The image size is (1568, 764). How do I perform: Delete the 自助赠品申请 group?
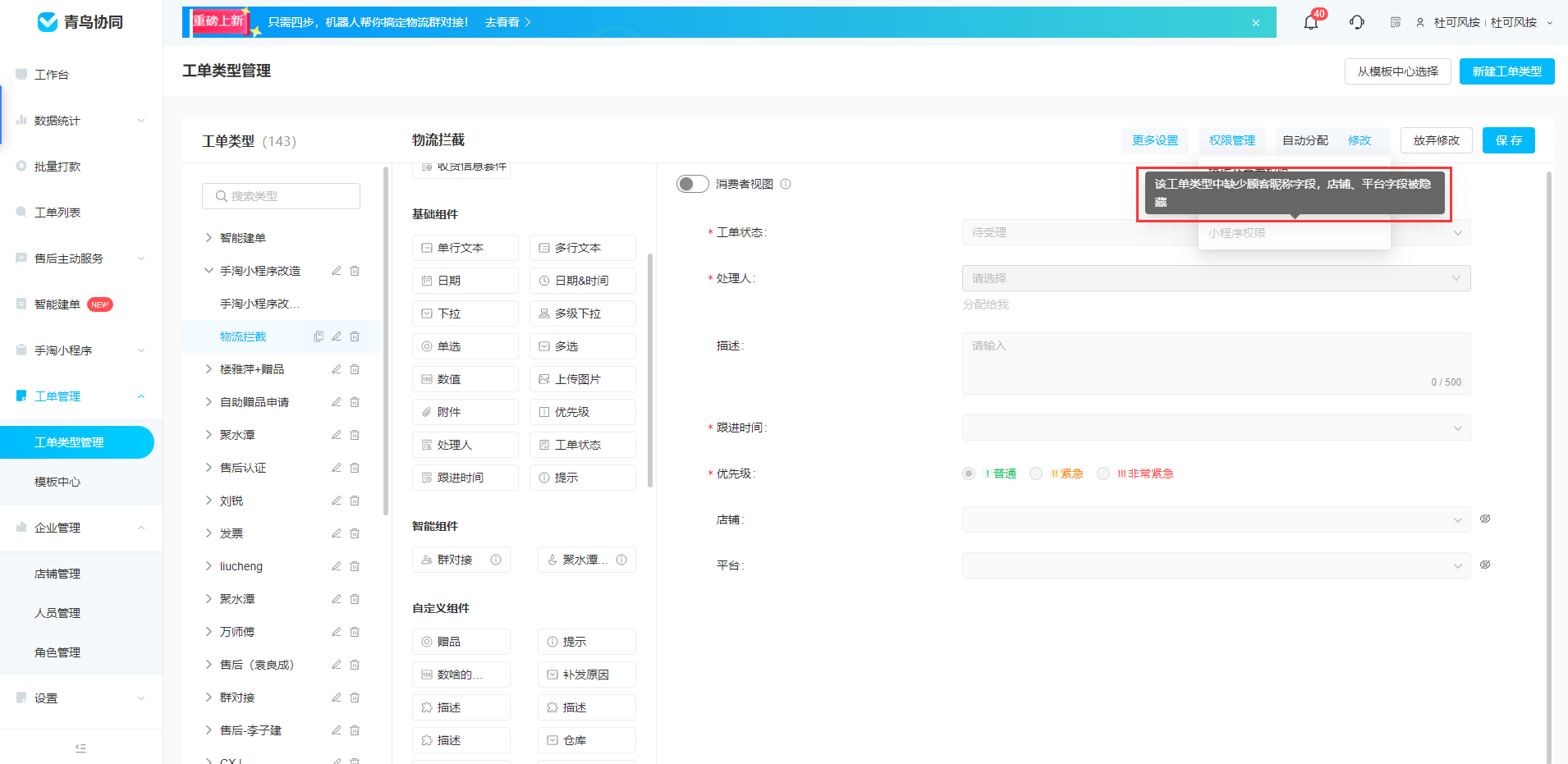click(x=355, y=402)
